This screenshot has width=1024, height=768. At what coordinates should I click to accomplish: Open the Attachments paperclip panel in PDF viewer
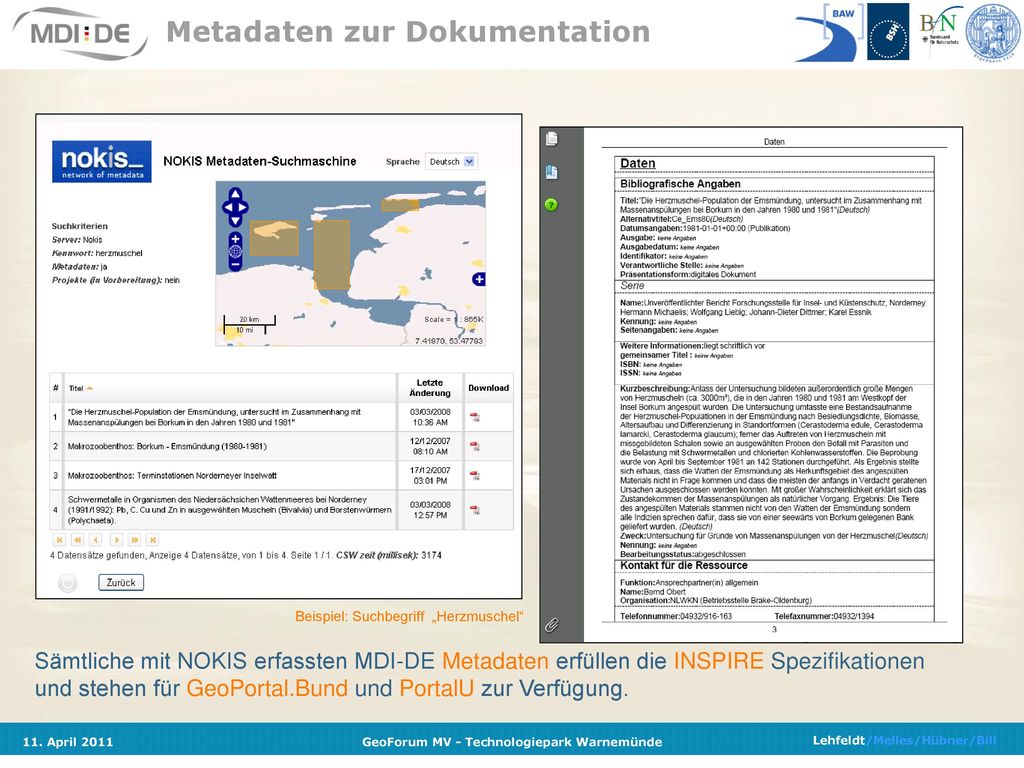pyautogui.click(x=552, y=626)
